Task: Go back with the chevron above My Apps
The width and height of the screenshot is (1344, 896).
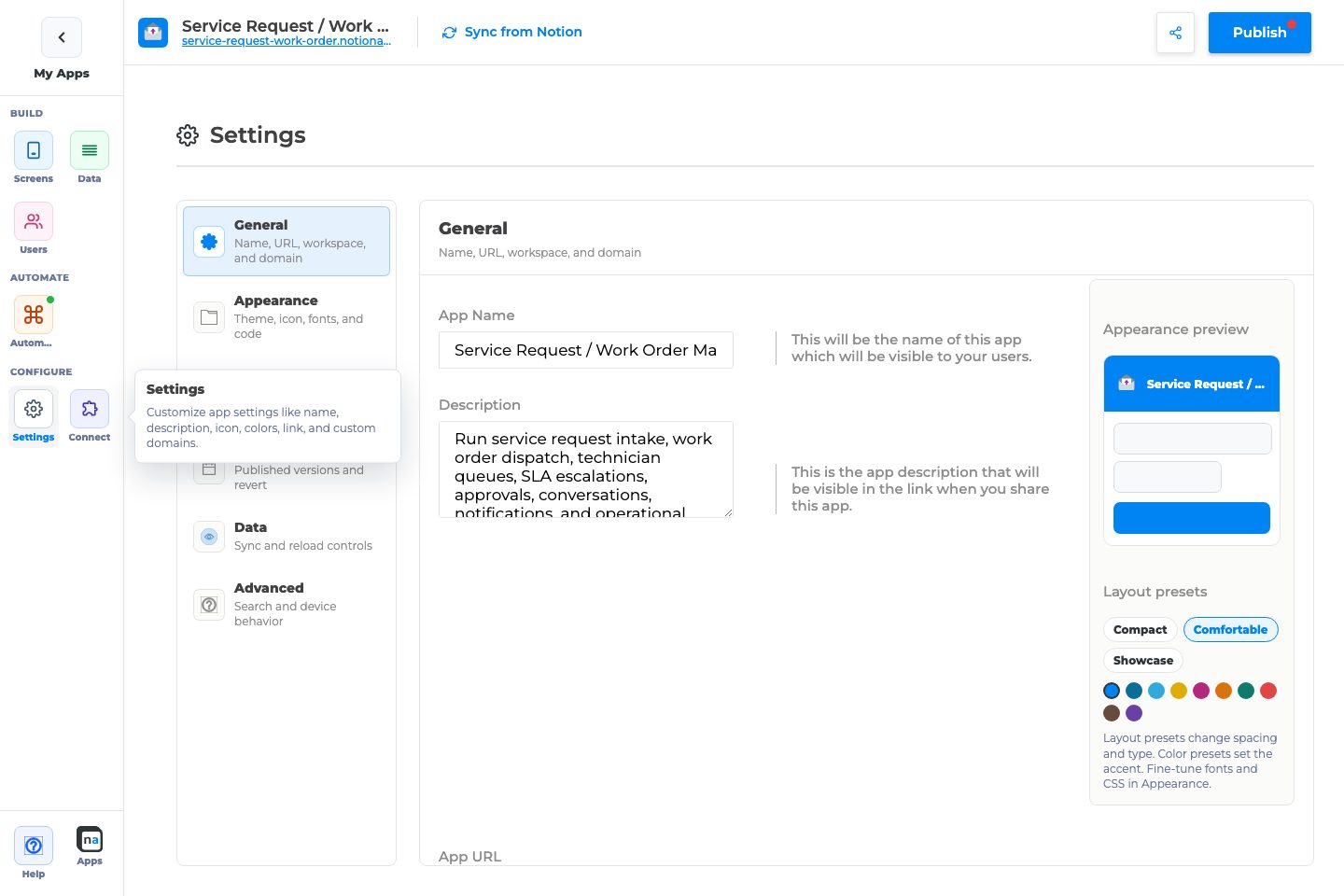Action: coord(62,37)
